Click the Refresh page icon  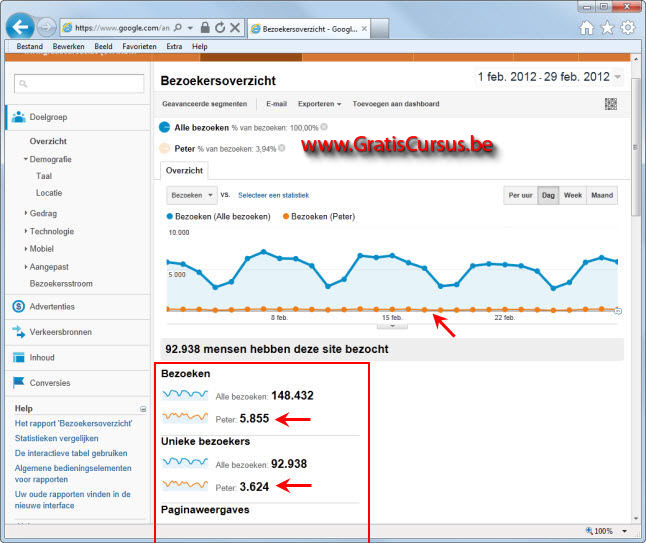220,28
